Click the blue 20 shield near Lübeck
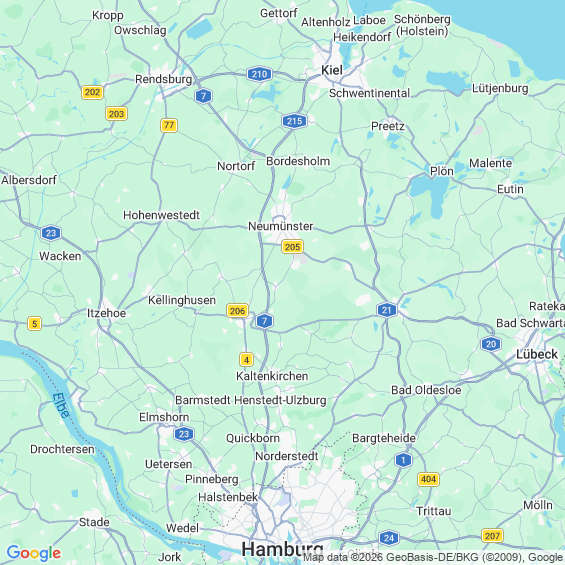Viewport: 565px width, 565px height. pyautogui.click(x=491, y=344)
